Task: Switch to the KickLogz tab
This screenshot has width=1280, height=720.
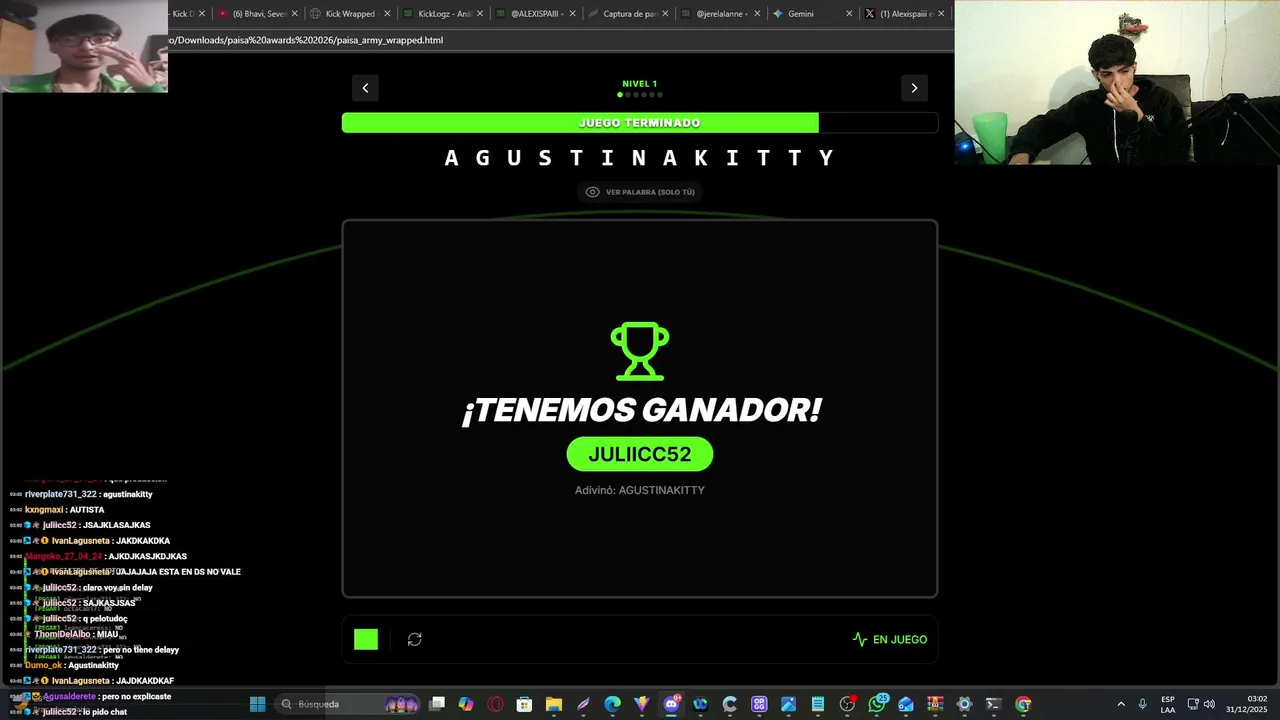Action: pyautogui.click(x=443, y=14)
